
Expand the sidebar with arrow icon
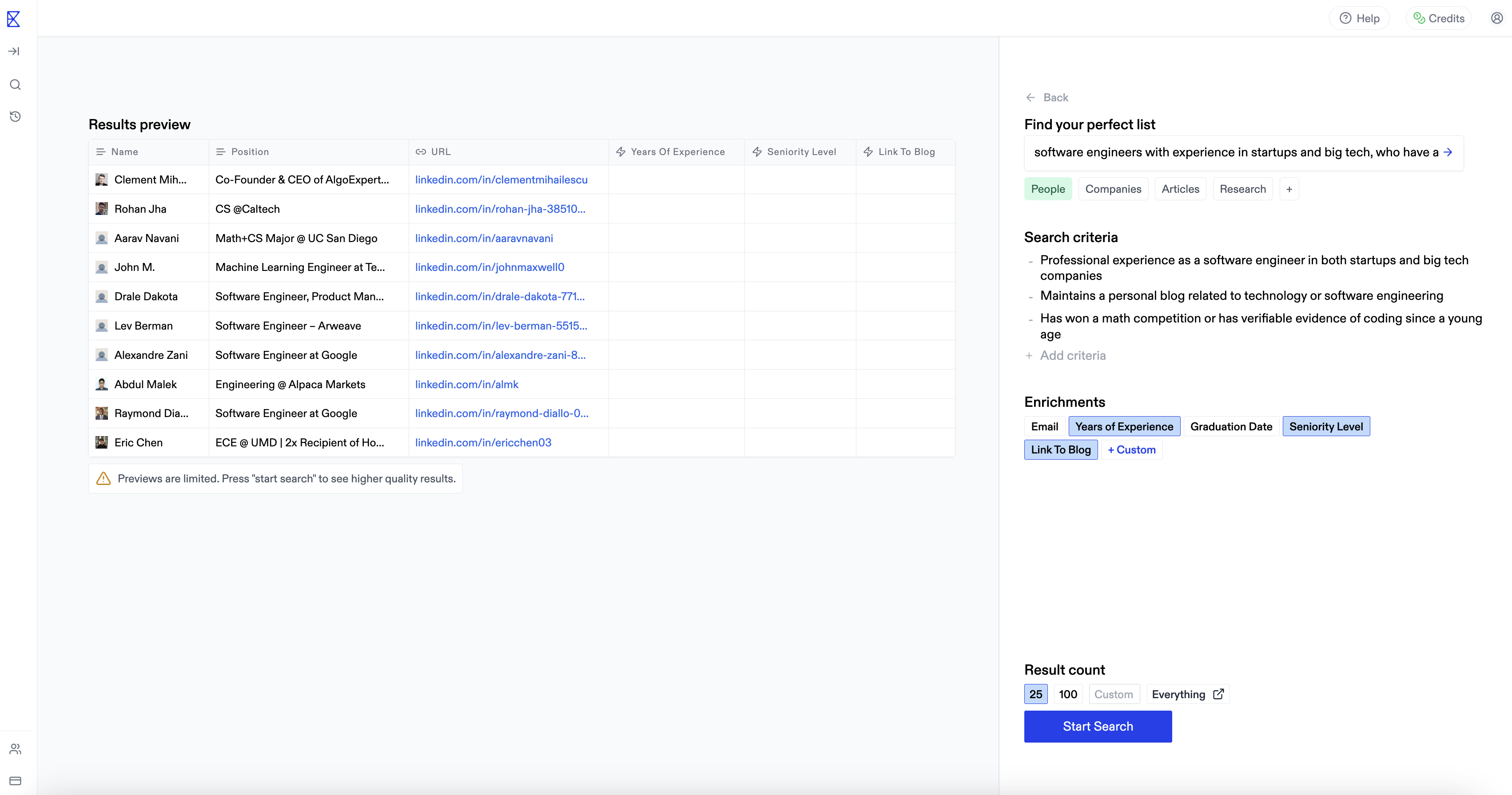tap(14, 52)
